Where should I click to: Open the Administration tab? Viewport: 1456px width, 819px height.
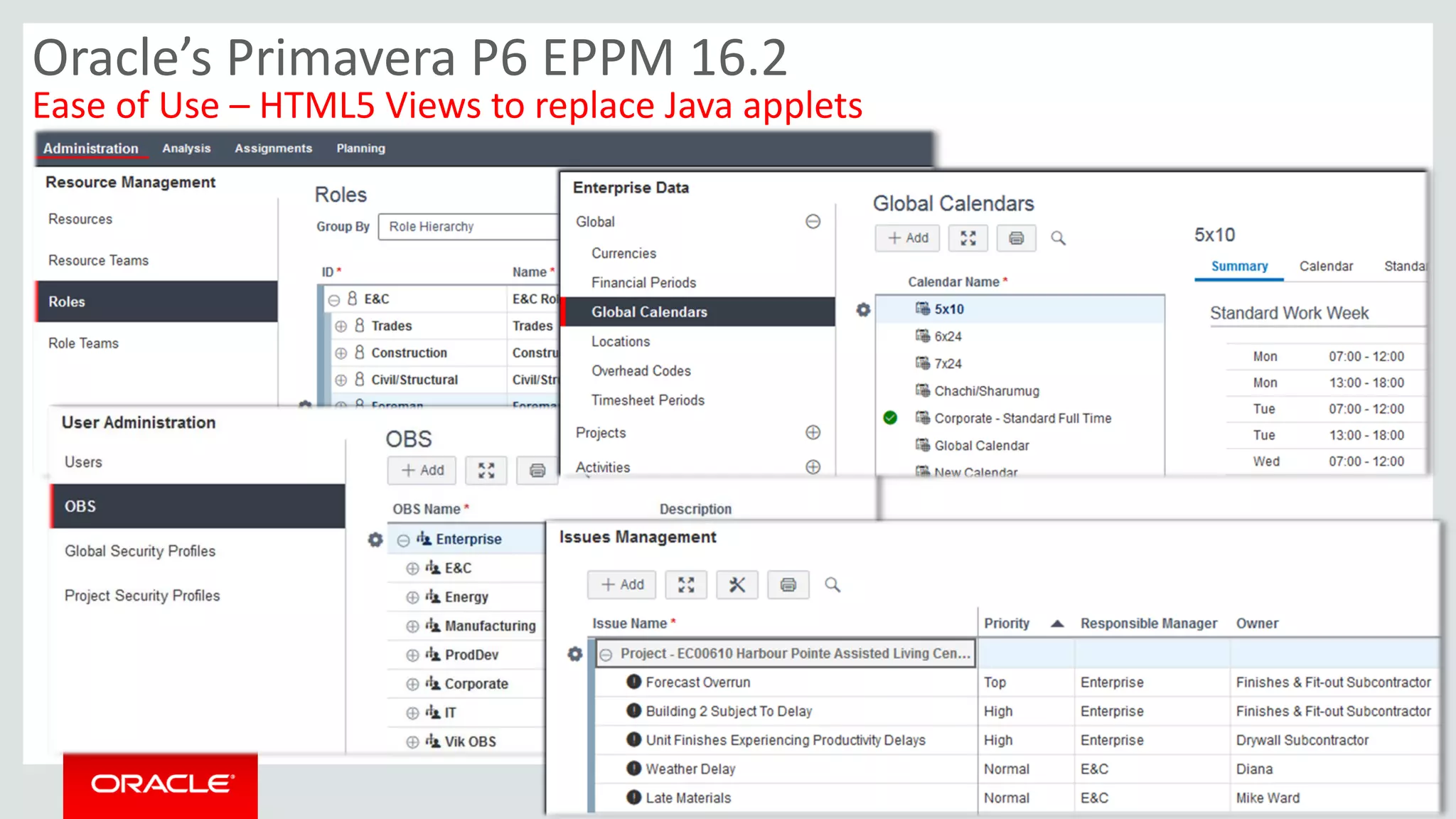click(x=91, y=149)
